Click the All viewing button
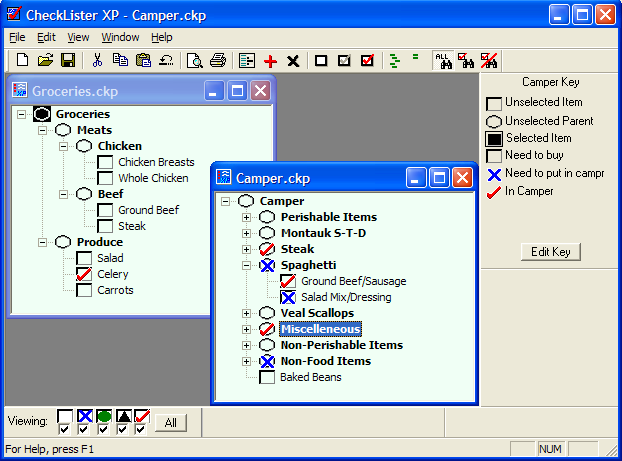 [171, 423]
